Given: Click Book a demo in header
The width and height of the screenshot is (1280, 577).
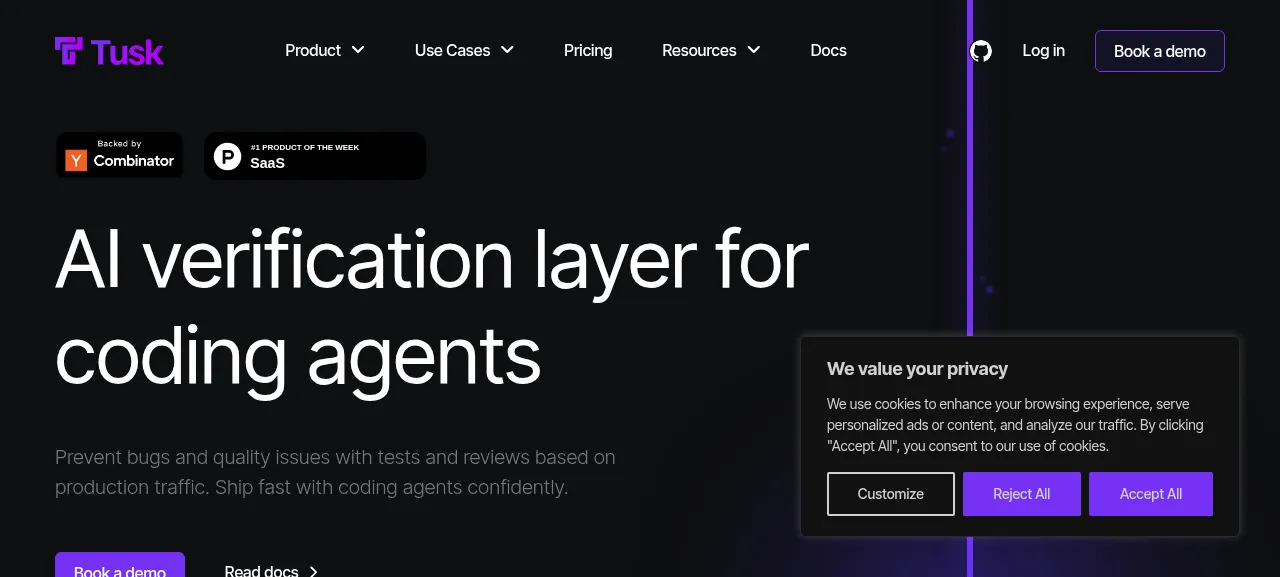Looking at the screenshot, I should click(1160, 51).
